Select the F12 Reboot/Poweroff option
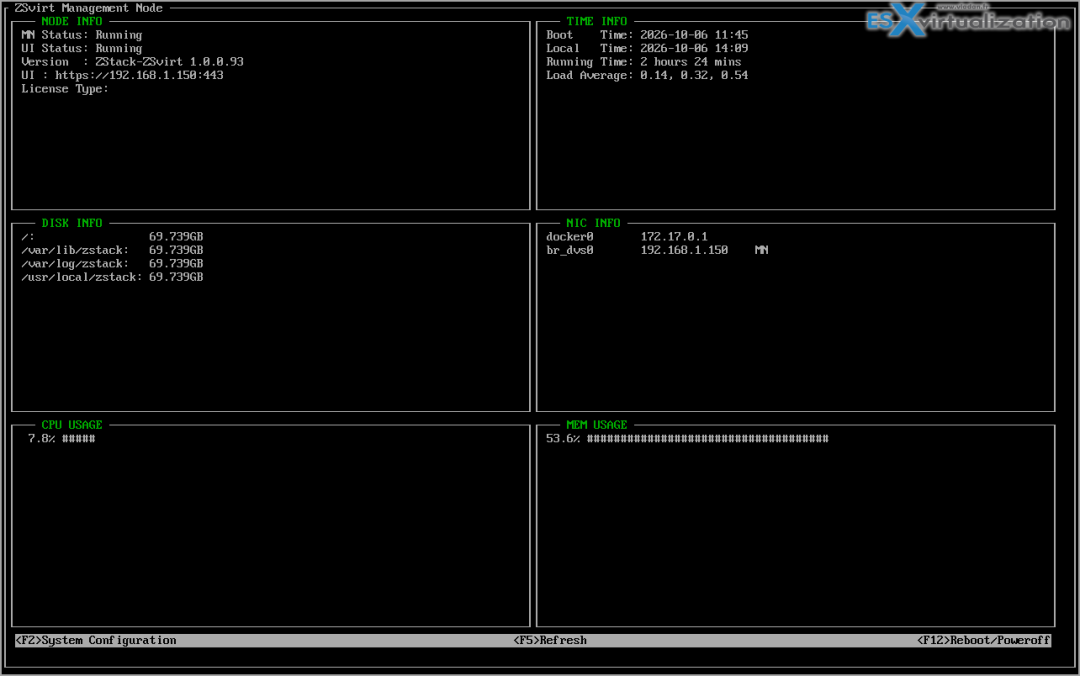Image resolution: width=1080 pixels, height=676 pixels. pyautogui.click(x=983, y=640)
